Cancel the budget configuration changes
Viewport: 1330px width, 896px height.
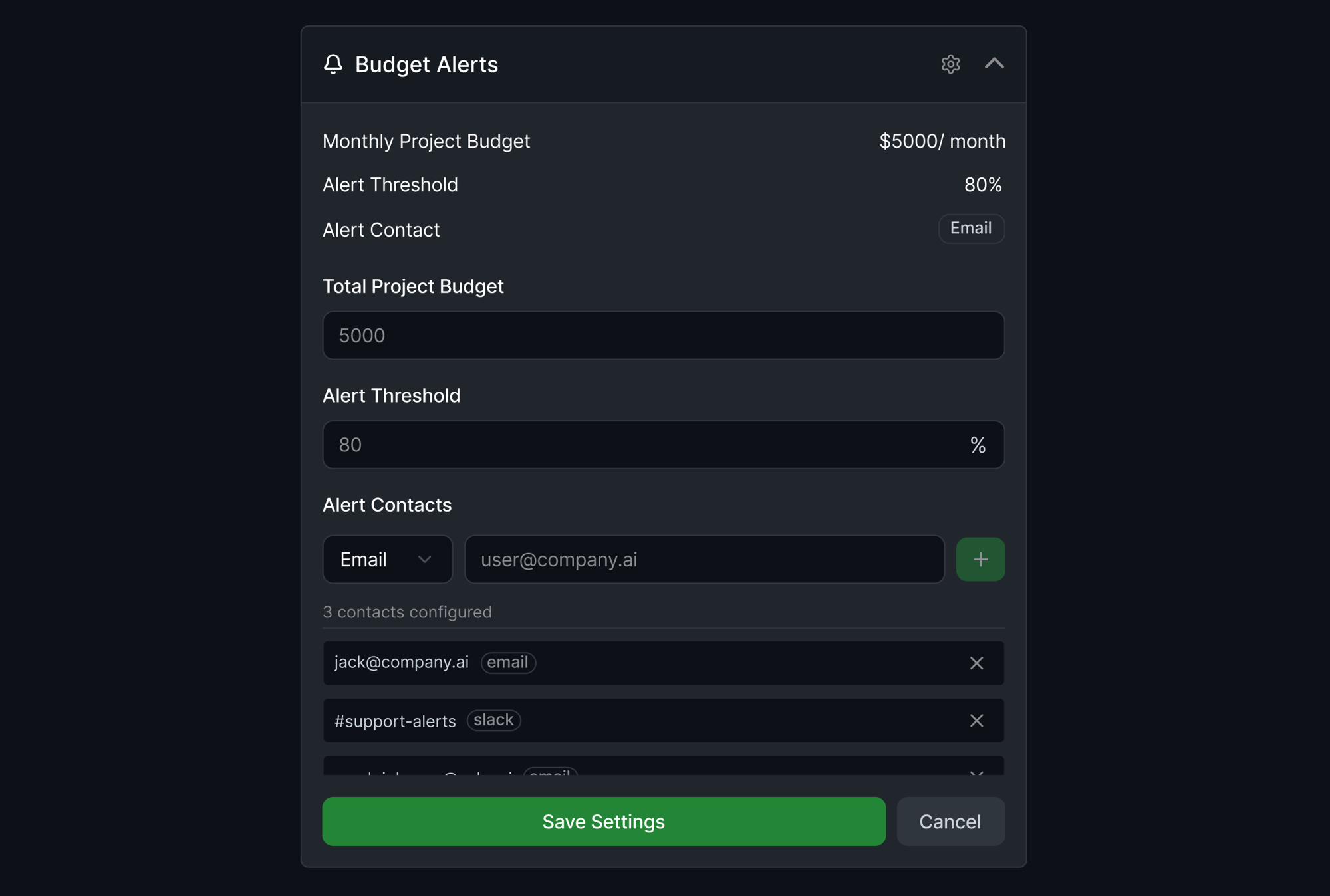click(950, 822)
